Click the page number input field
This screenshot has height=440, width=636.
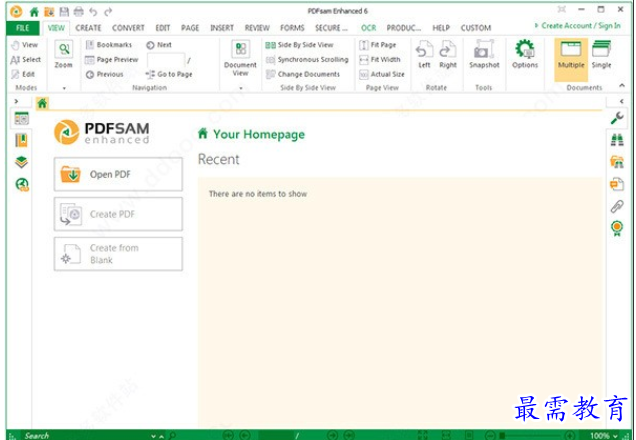(x=166, y=60)
